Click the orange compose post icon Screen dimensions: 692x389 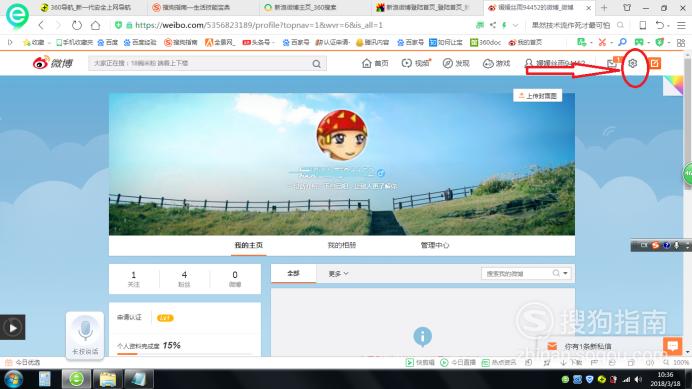654,64
